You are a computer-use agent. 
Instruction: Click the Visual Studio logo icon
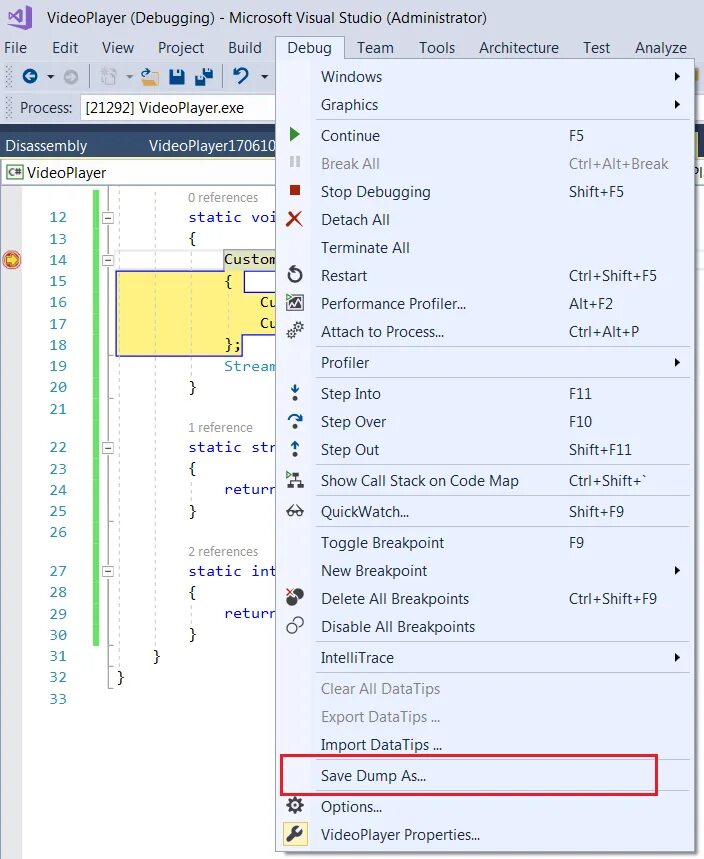click(20, 17)
